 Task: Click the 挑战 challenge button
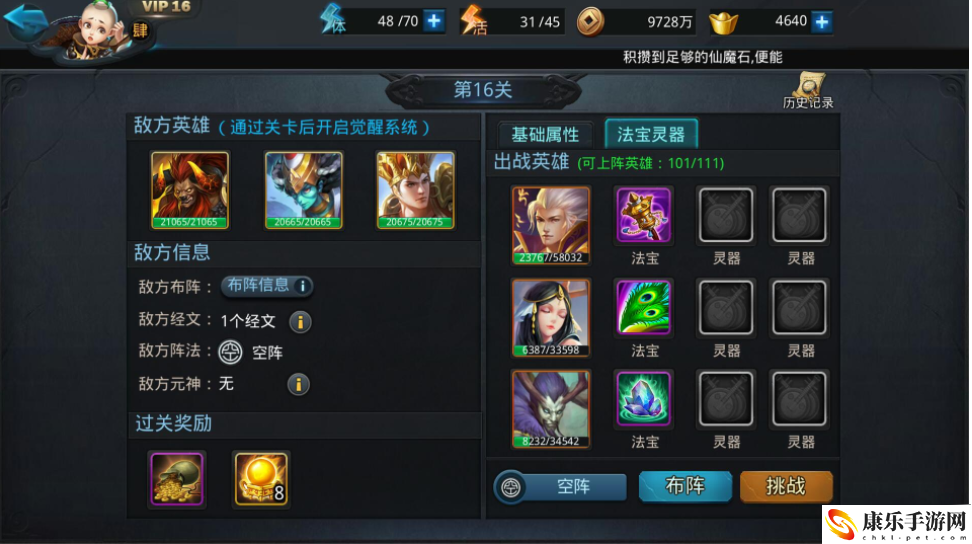786,486
